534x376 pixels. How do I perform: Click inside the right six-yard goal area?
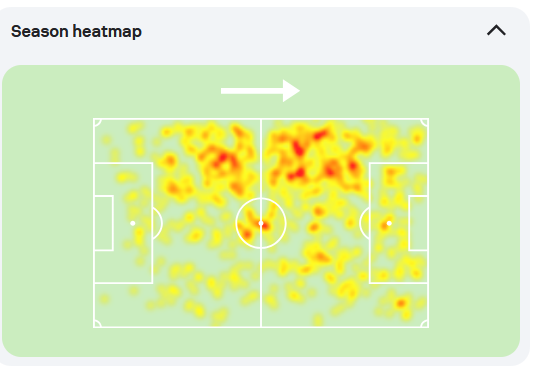point(418,223)
